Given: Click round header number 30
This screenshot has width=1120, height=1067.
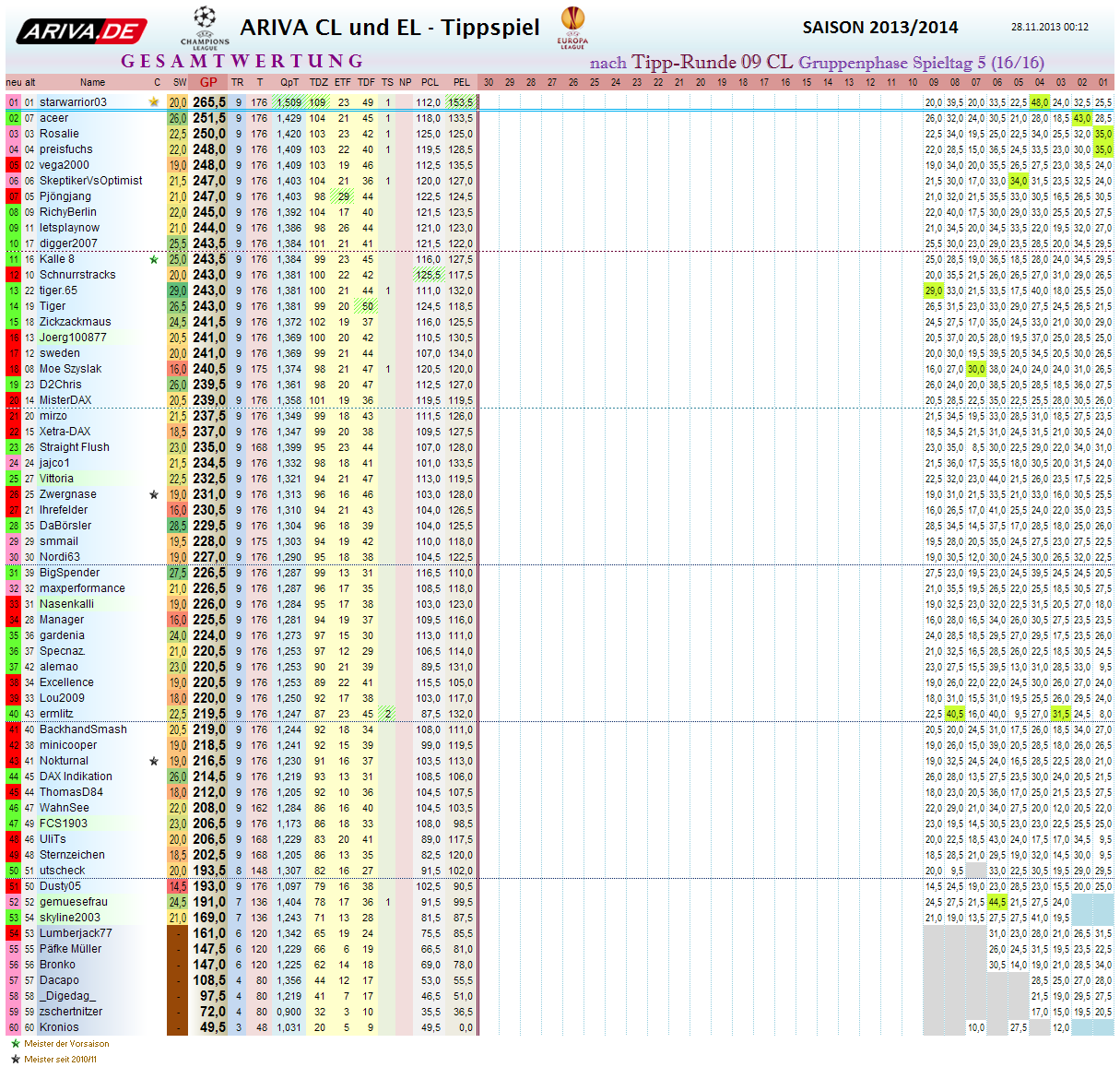Looking at the screenshot, I should [489, 82].
